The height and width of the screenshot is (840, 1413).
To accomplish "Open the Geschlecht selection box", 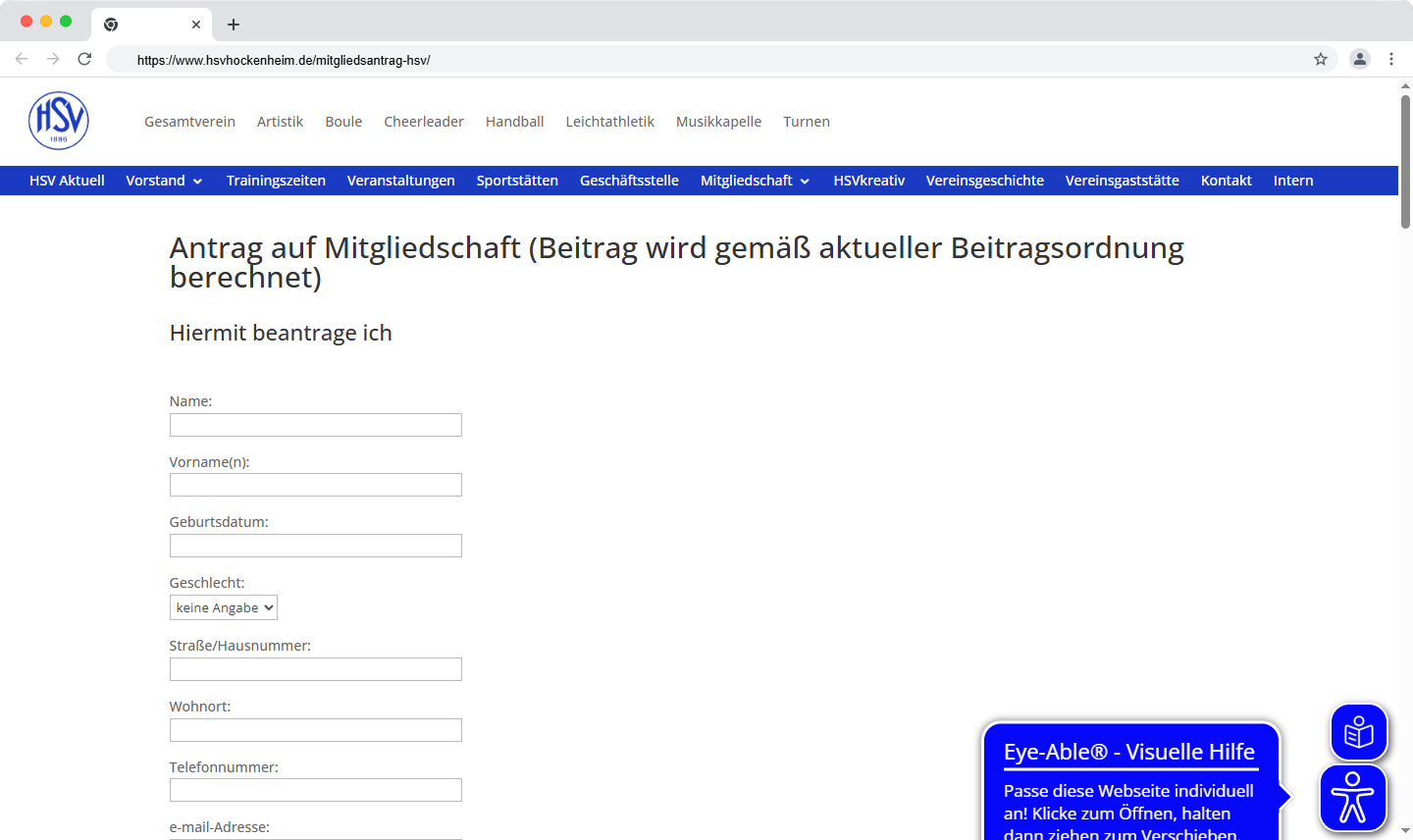I will 223,606.
